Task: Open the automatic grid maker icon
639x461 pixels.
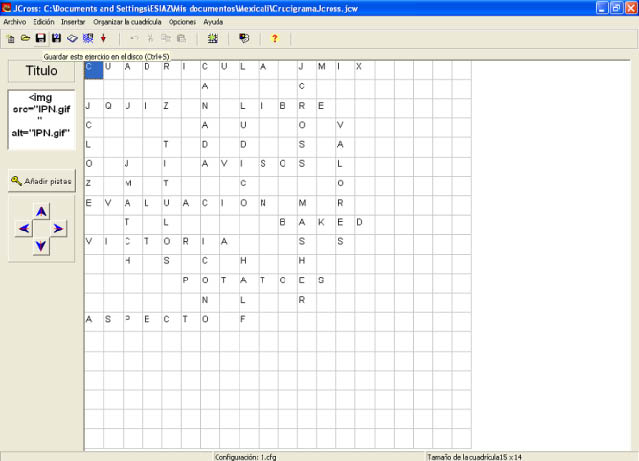Action: tap(212, 38)
